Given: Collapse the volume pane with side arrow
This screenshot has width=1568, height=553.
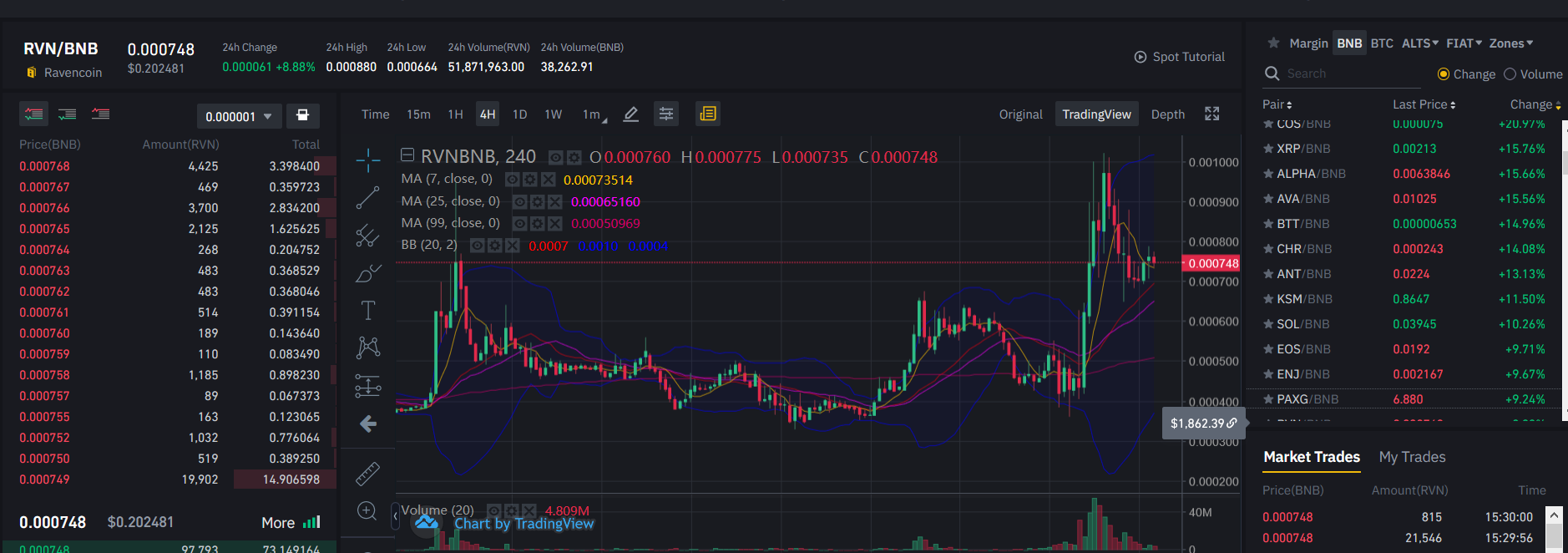Looking at the screenshot, I should click(x=396, y=516).
